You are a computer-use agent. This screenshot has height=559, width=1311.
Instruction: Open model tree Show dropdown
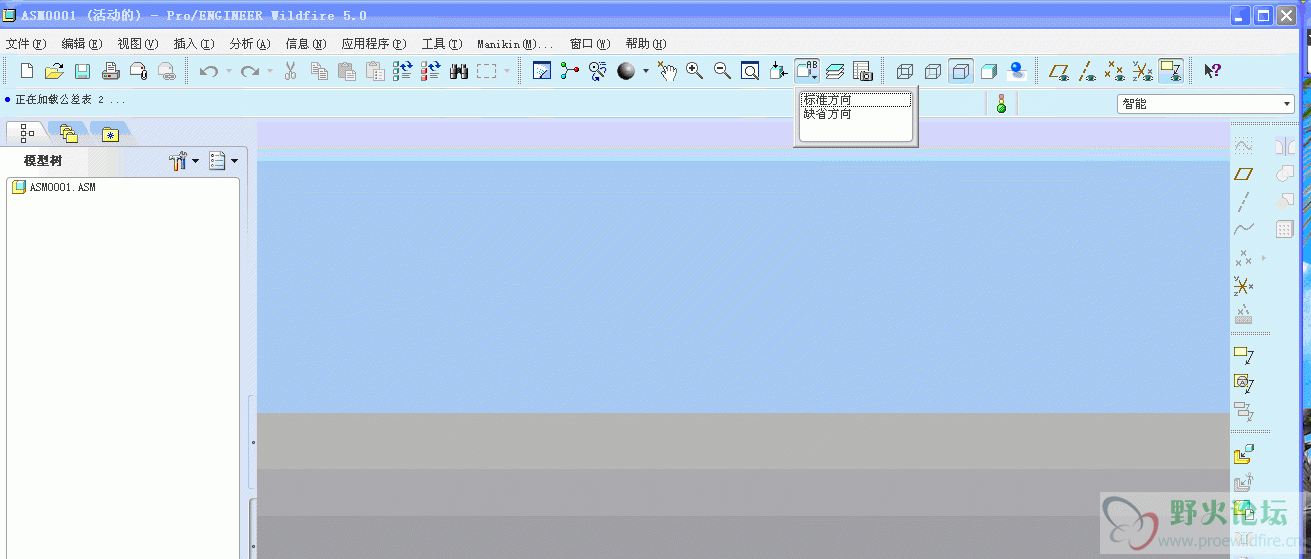point(184,161)
